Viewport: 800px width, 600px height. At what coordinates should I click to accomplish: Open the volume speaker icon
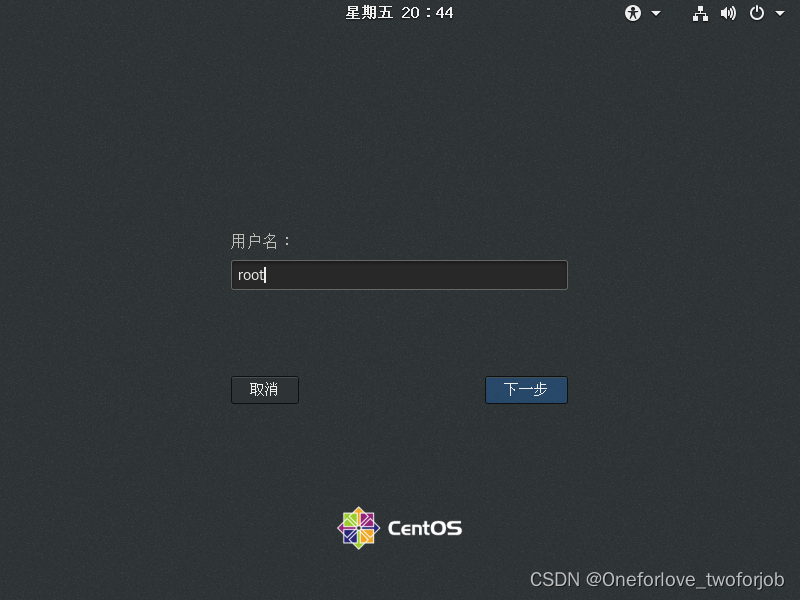[x=728, y=13]
